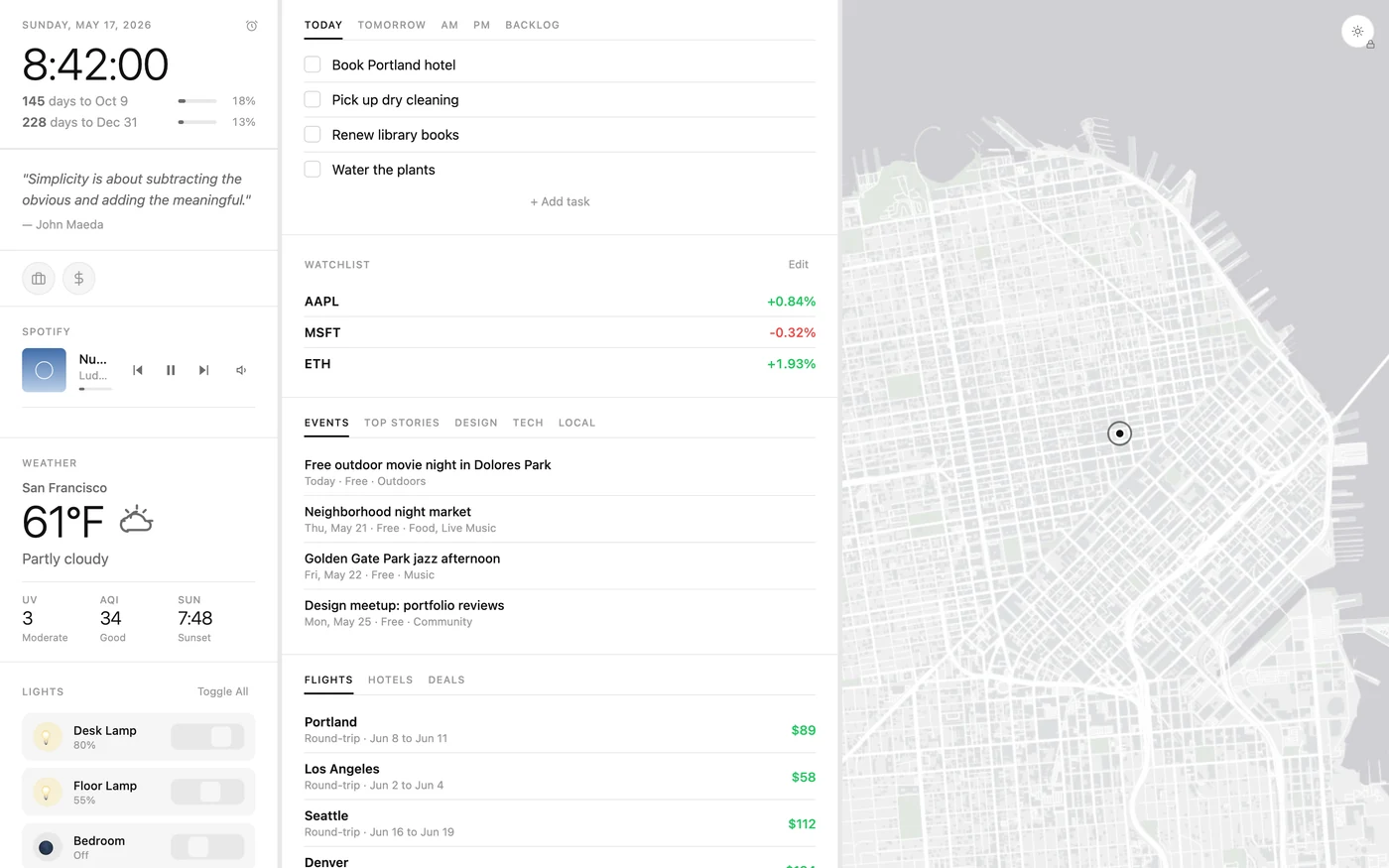Click the map location marker pin
Viewport: 1389px width, 868px height.
1119,434
